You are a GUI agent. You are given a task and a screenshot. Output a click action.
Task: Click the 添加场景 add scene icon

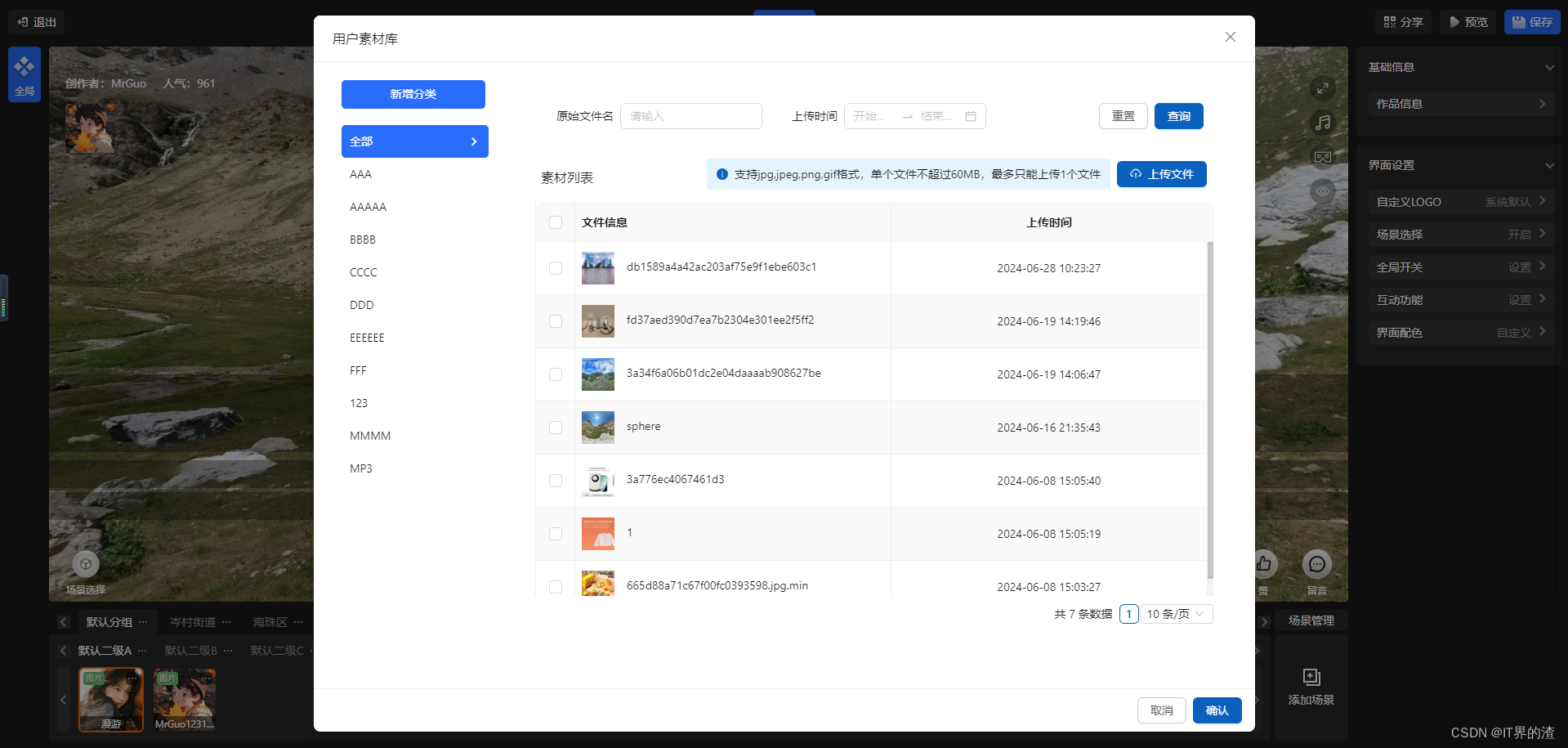pyautogui.click(x=1311, y=677)
